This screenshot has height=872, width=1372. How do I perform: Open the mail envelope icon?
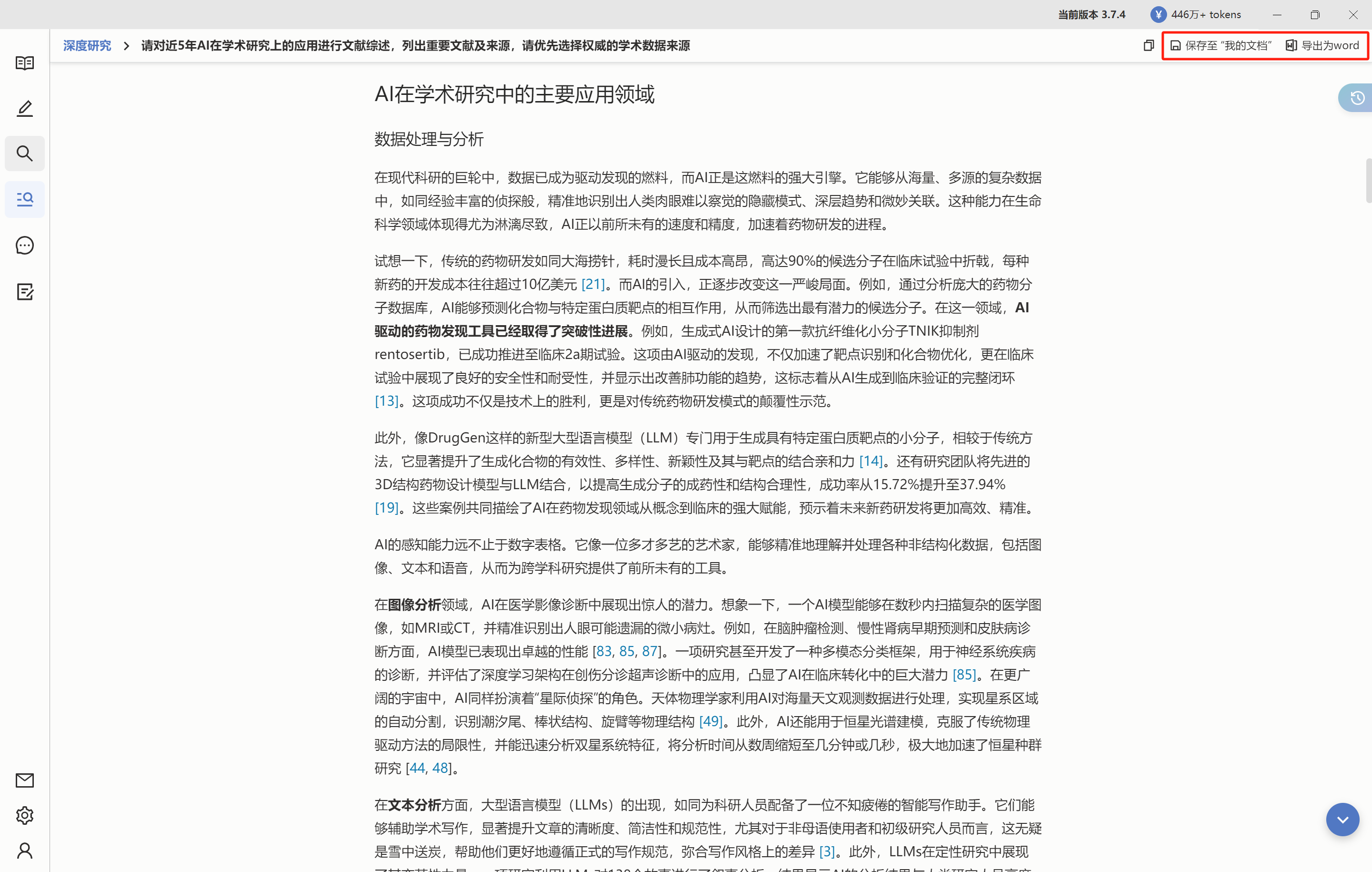coord(24,780)
